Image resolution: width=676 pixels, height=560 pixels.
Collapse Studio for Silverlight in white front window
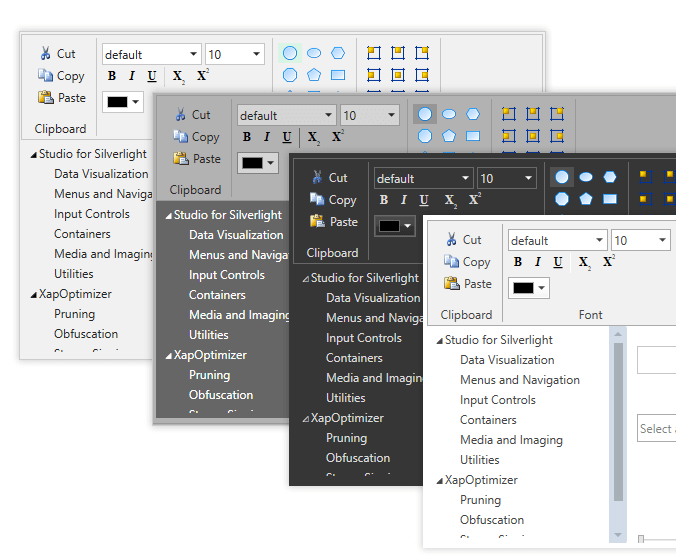click(439, 341)
